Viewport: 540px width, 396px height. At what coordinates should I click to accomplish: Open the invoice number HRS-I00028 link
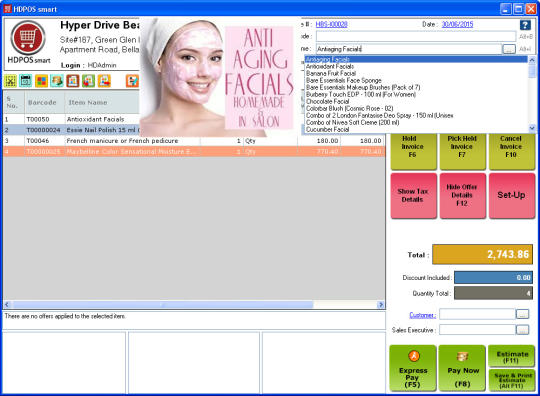(331, 24)
